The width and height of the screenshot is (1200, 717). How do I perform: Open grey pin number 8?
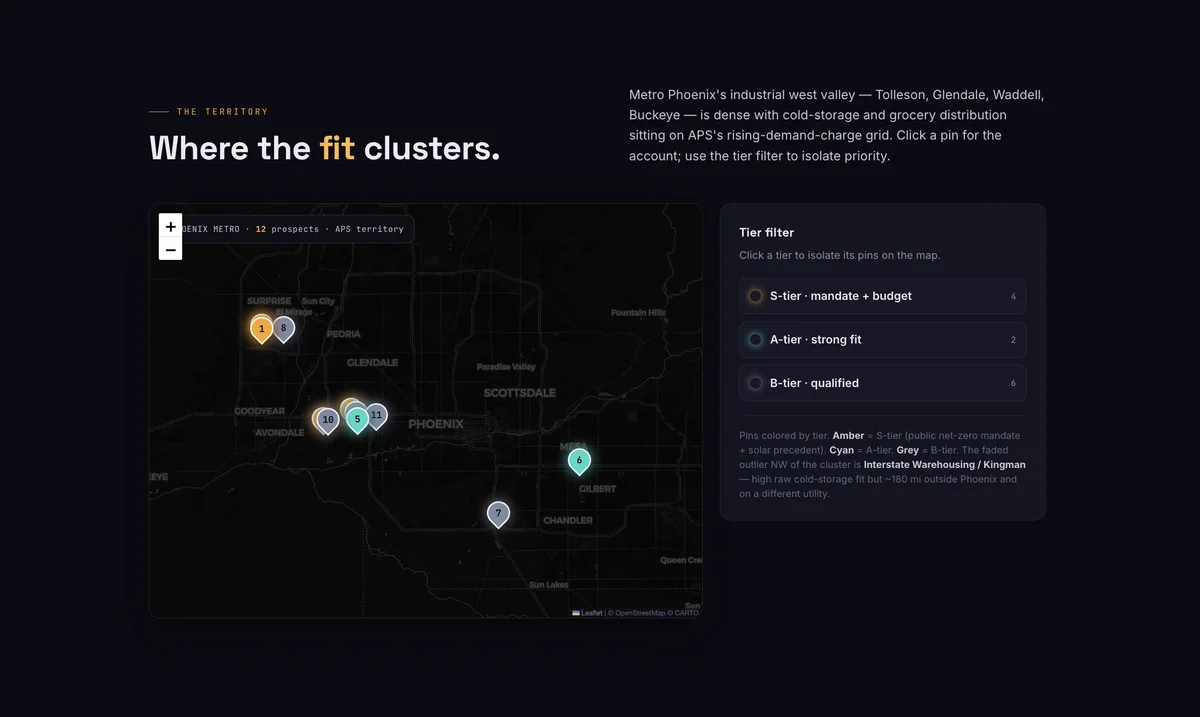(x=283, y=328)
